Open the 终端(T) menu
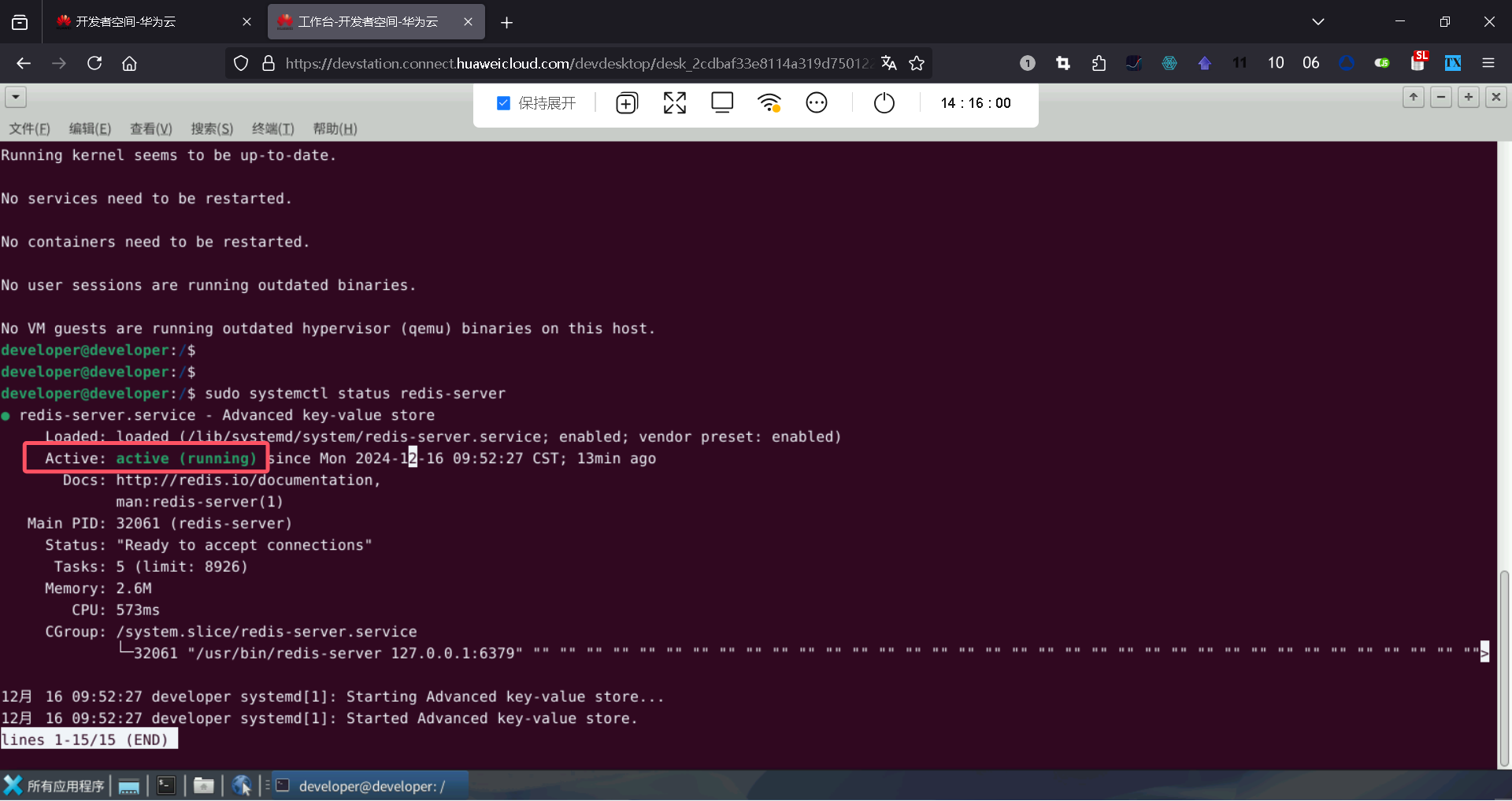This screenshot has width=1512, height=801. click(x=273, y=128)
